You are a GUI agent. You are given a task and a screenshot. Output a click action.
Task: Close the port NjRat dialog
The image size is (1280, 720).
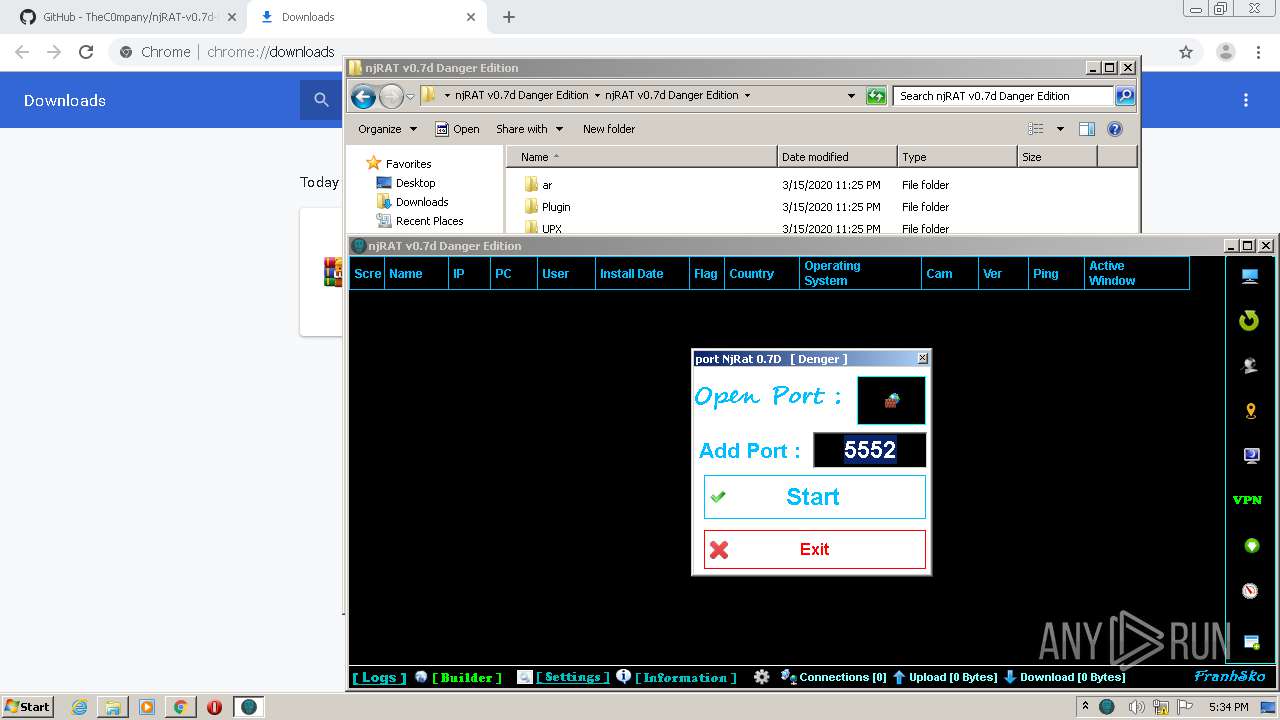click(922, 358)
